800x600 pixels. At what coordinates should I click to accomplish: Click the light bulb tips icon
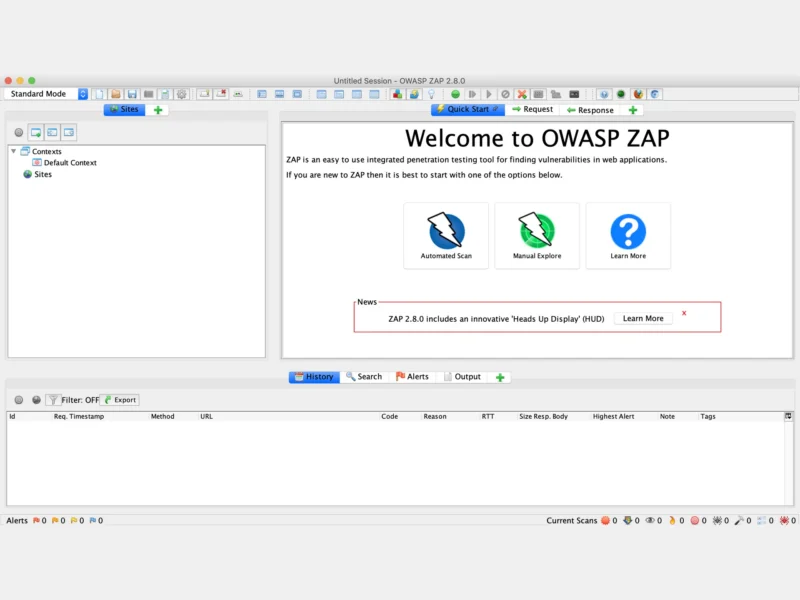point(431,94)
